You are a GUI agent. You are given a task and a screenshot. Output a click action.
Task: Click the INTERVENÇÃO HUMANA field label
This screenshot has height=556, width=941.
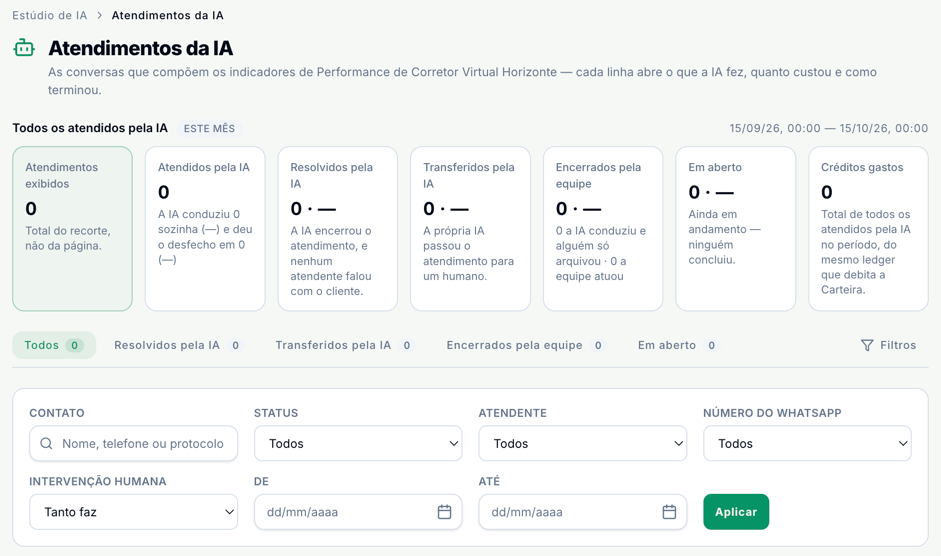tap(98, 482)
